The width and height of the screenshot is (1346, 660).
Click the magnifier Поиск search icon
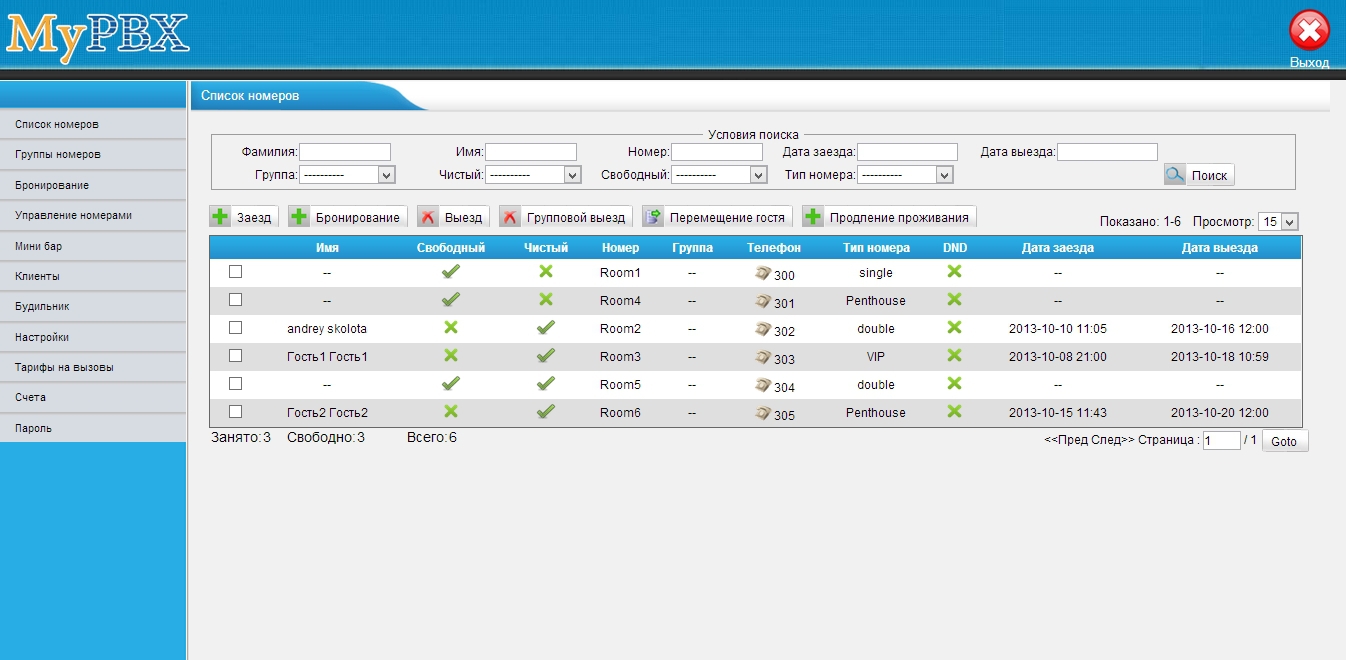1175,175
